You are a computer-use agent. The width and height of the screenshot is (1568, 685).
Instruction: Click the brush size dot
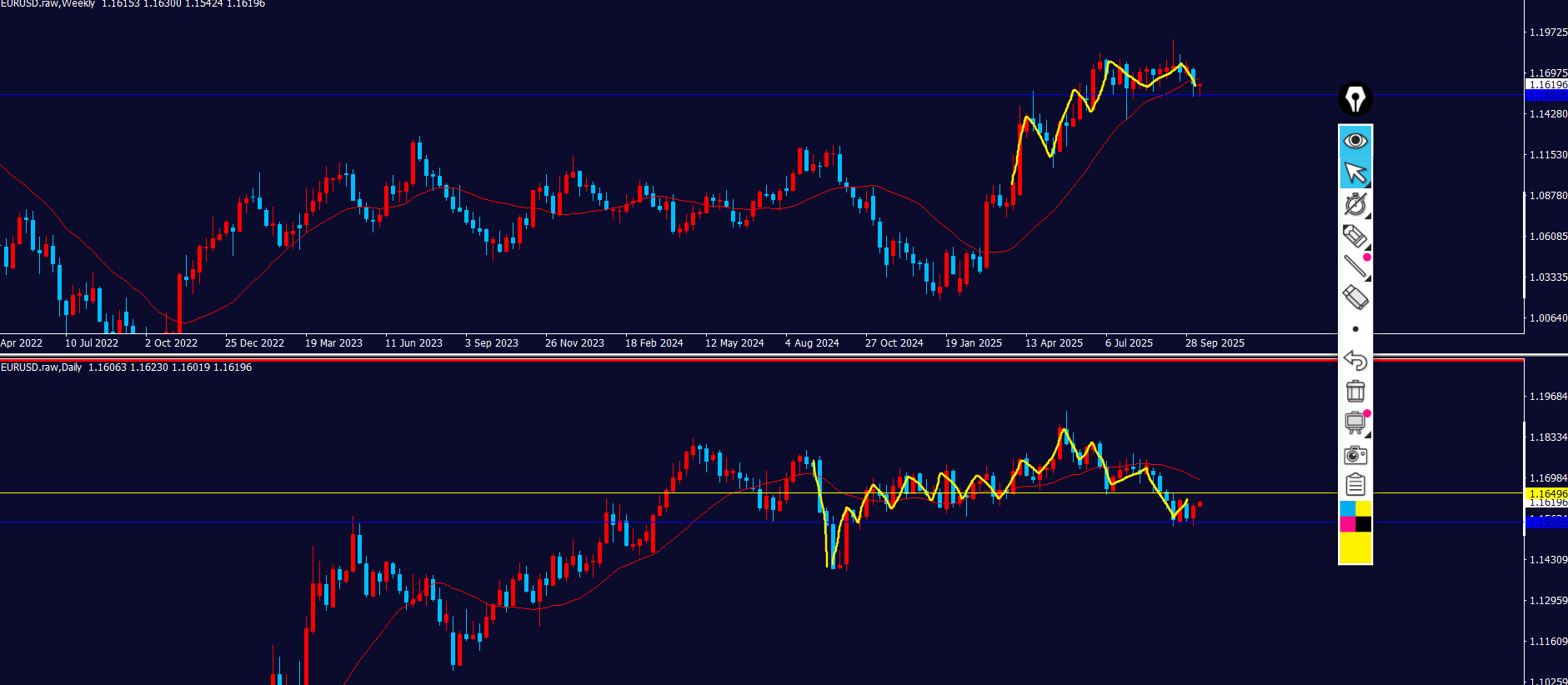point(1355,329)
